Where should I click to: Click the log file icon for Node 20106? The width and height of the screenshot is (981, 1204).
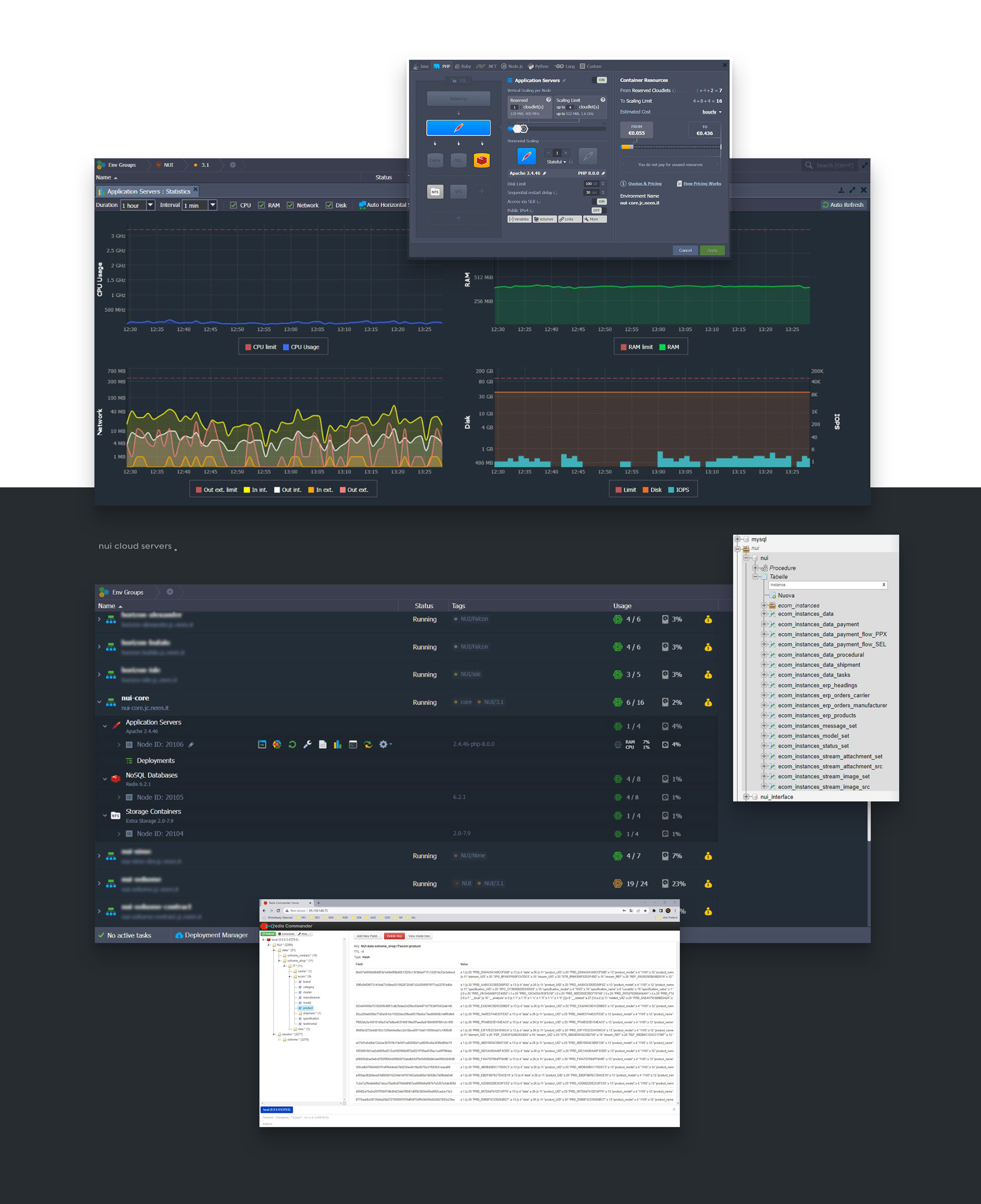pyautogui.click(x=323, y=744)
